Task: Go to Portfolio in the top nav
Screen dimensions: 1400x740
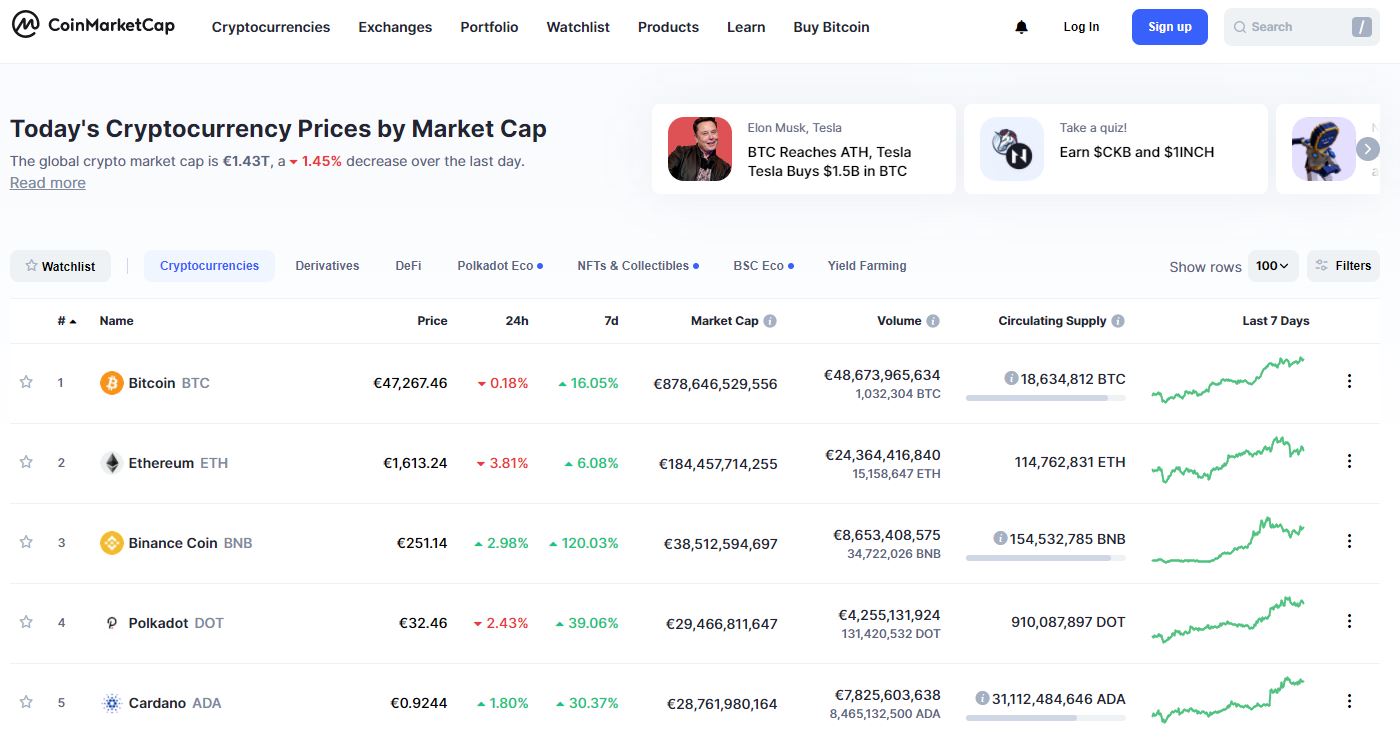Action: point(489,27)
